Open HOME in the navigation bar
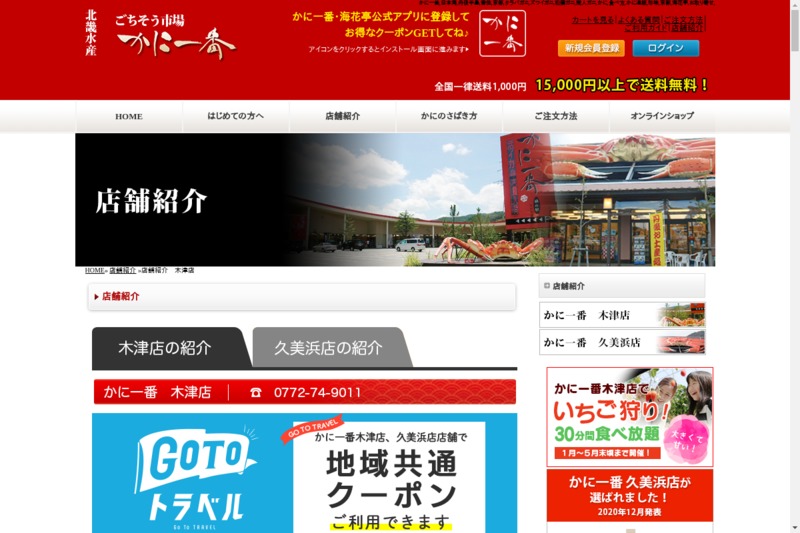800x533 pixels. [129, 117]
